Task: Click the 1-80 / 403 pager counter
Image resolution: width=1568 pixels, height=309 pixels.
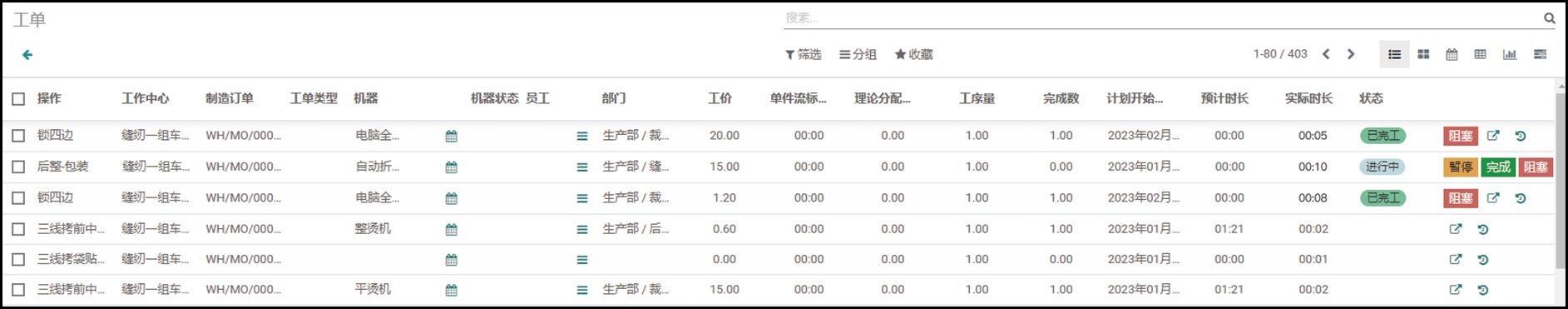Action: click(x=1280, y=54)
